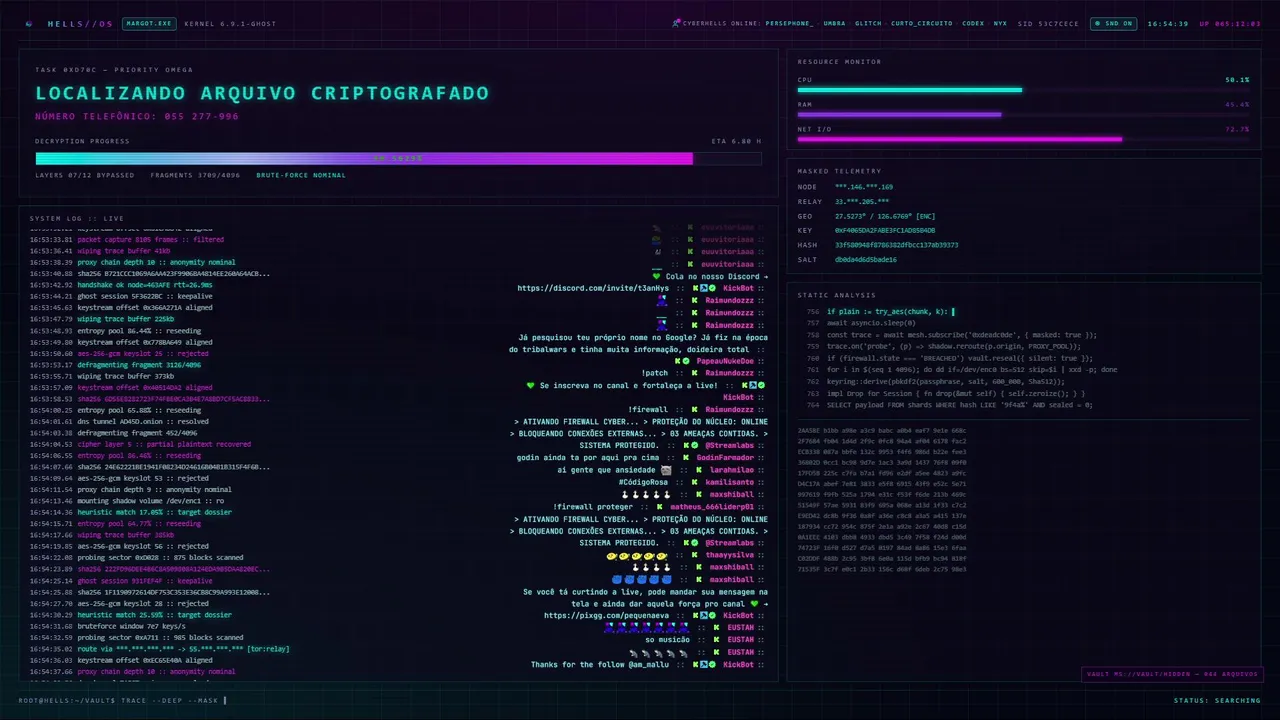The image size is (1280, 720).
Task: Click the verified badge on the Discord invite row
Action: point(710,288)
